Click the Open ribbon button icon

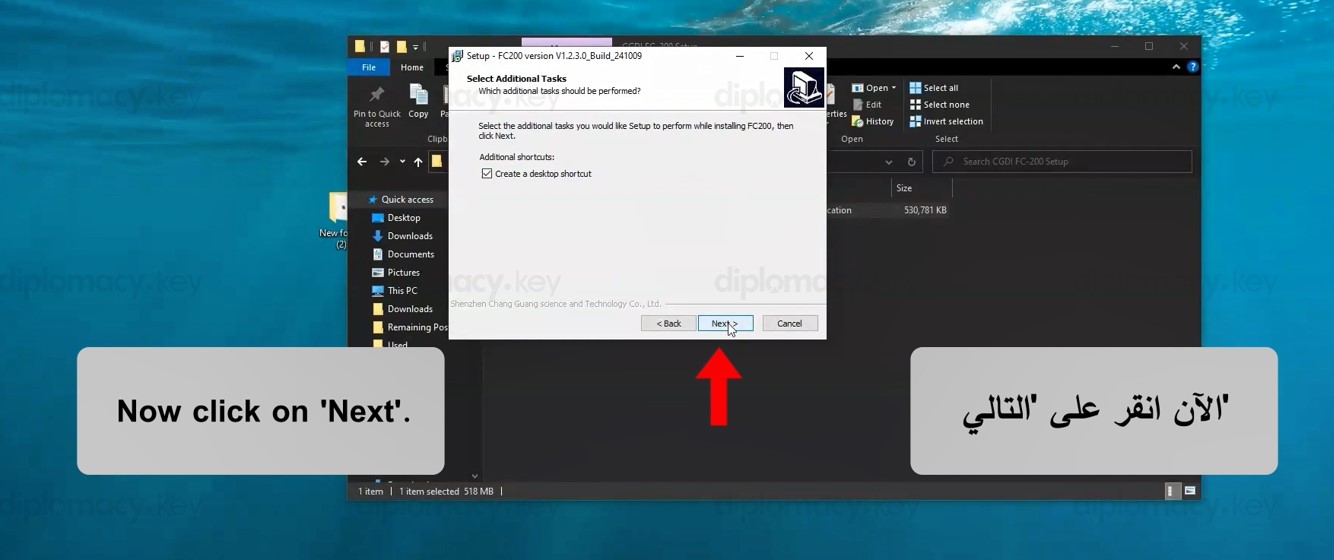858,88
